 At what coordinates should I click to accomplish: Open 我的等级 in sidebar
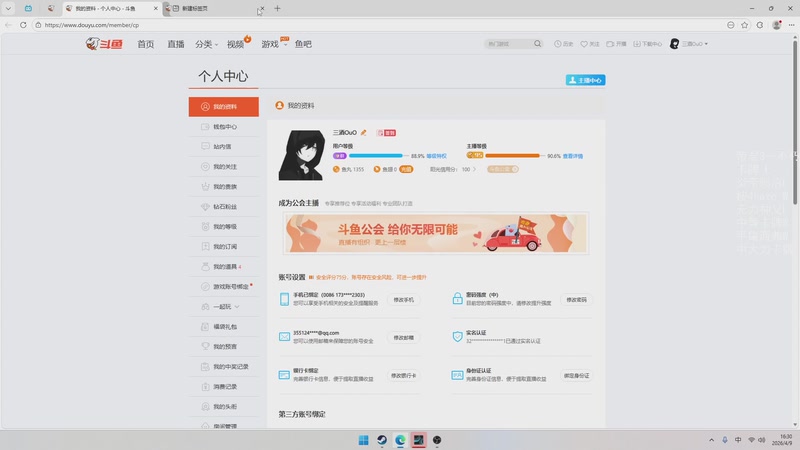[x=223, y=227]
